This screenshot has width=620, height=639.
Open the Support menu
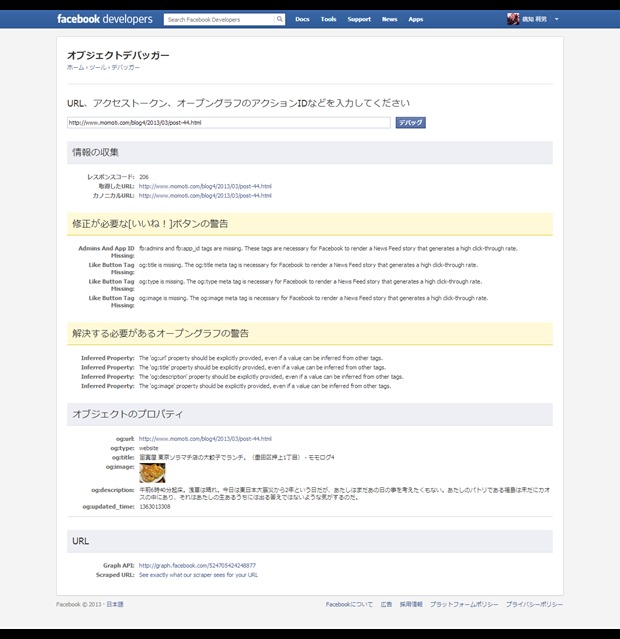pyautogui.click(x=359, y=19)
